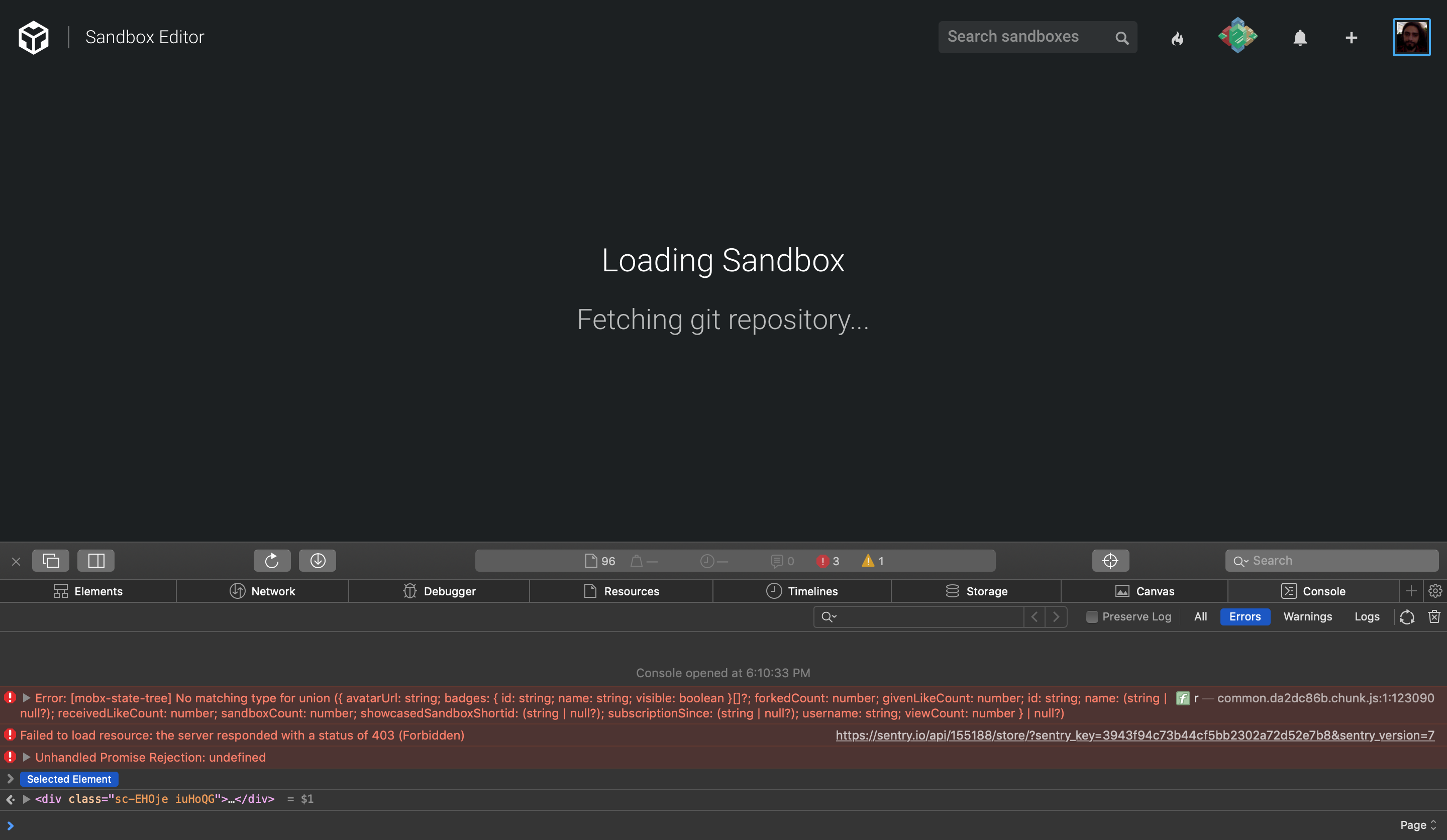Click the colorful diamond badge icon
The width and height of the screenshot is (1447, 840).
[x=1237, y=36]
